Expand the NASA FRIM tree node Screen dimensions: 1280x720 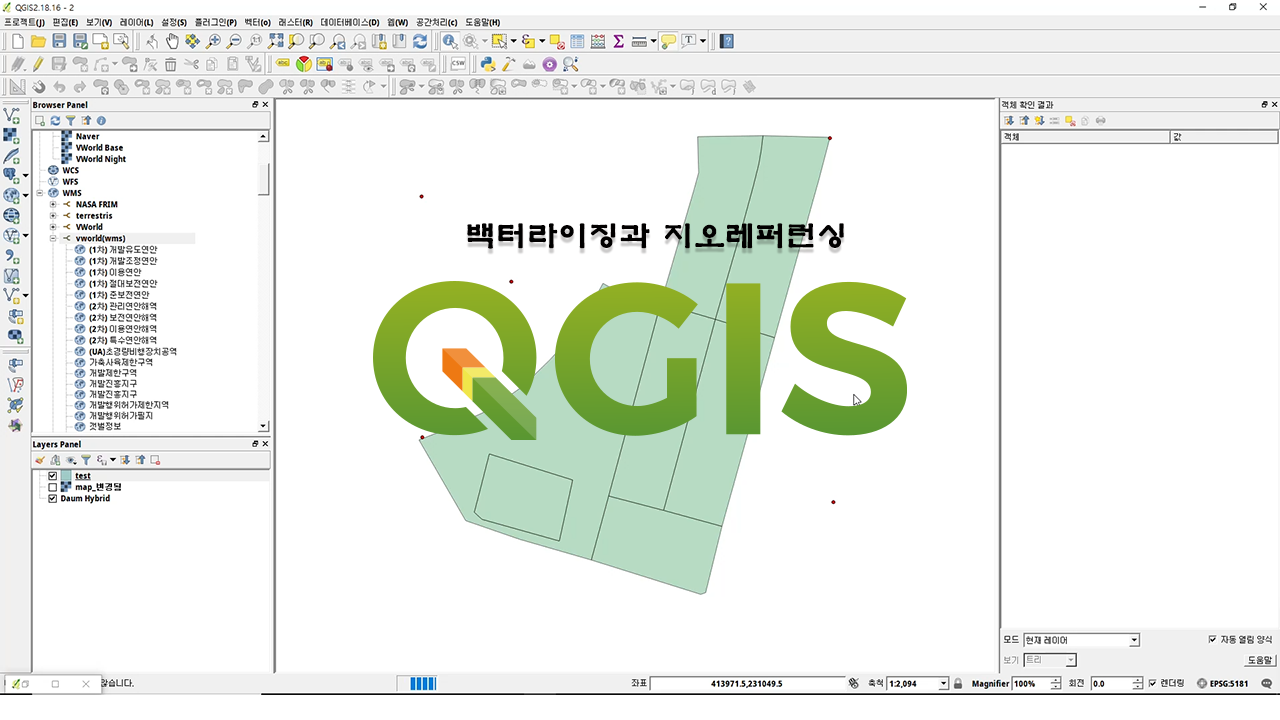53,204
